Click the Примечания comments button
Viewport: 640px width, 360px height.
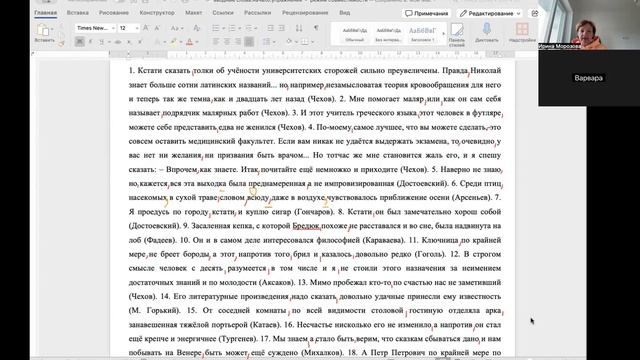427,13
